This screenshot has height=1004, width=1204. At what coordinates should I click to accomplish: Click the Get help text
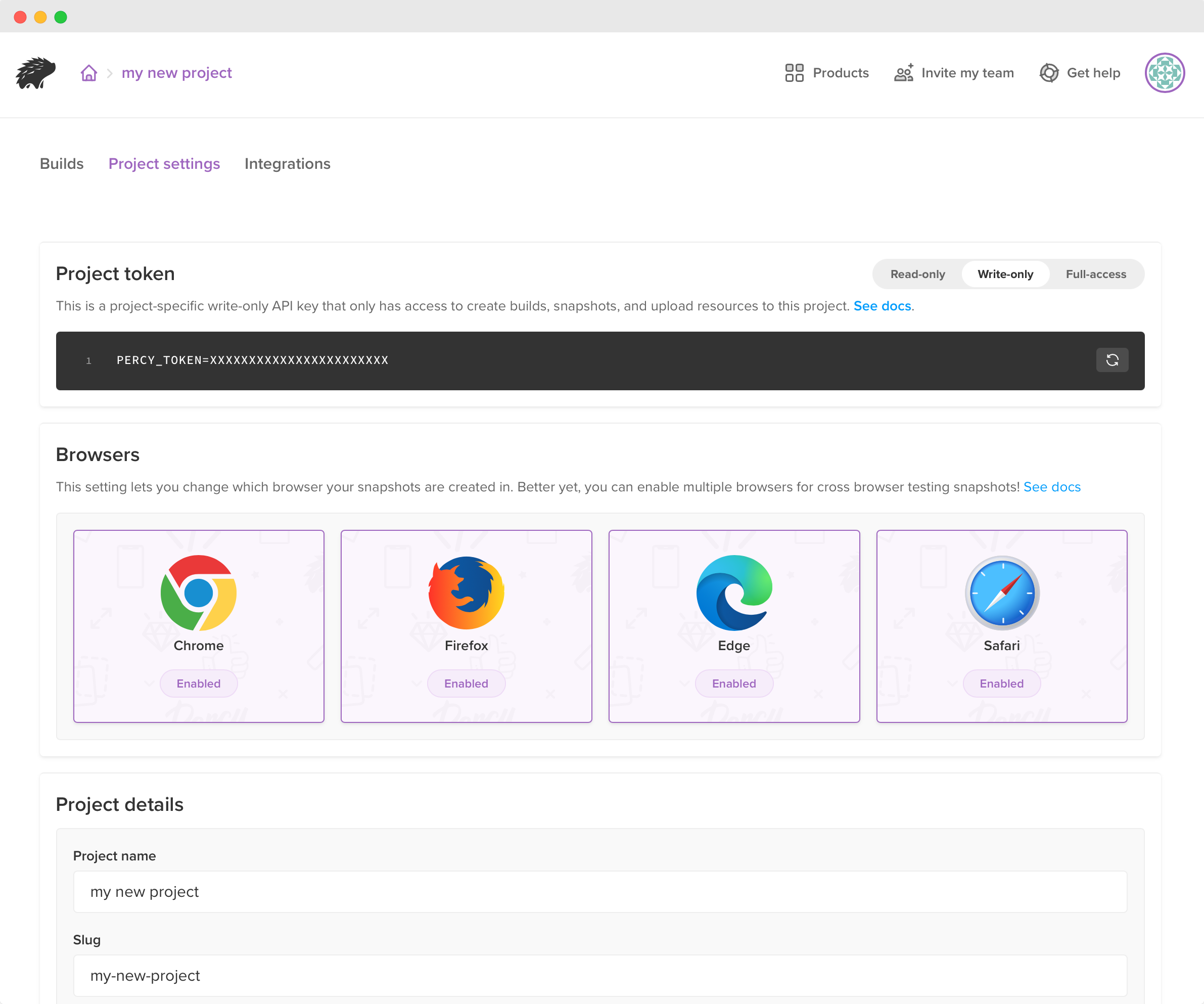(1093, 73)
